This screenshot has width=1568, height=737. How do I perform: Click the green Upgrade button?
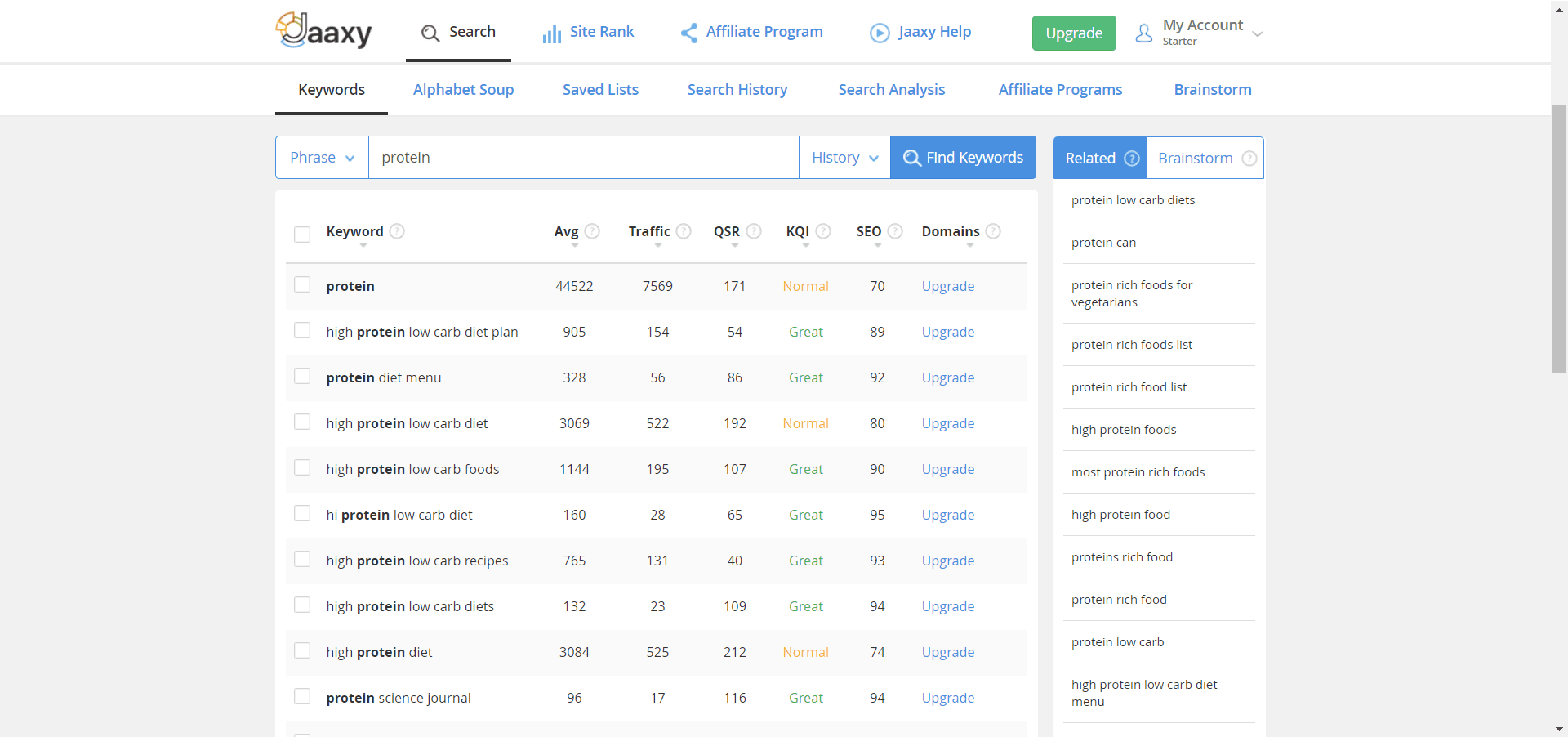click(1074, 33)
